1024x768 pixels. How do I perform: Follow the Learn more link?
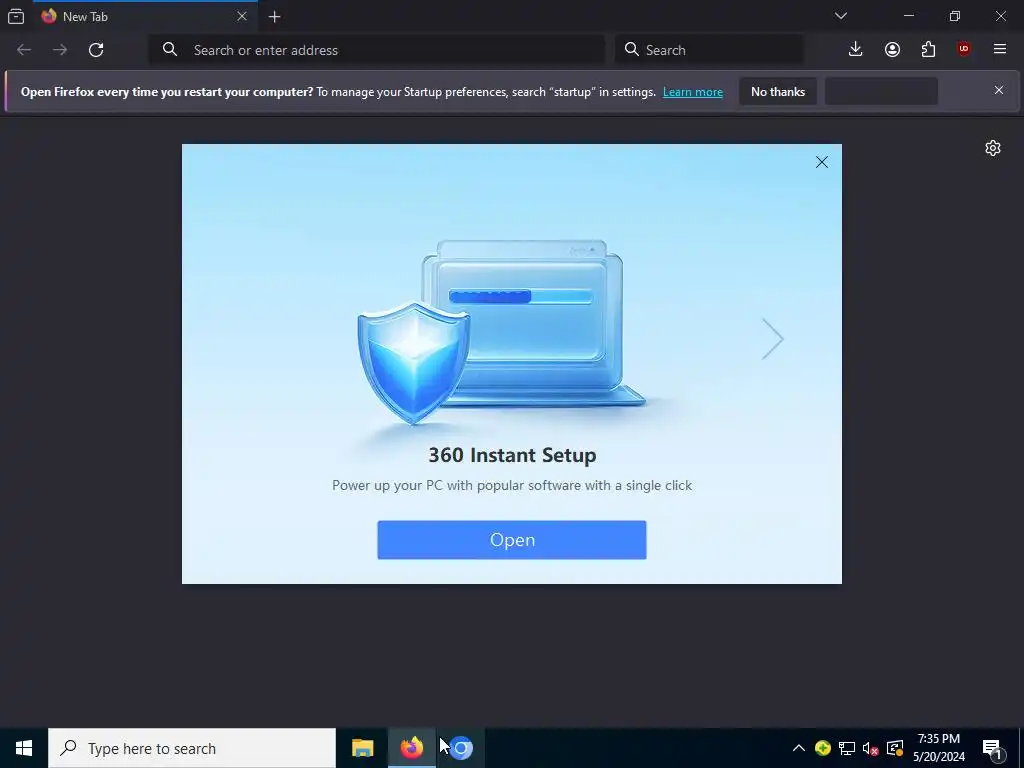coord(693,92)
